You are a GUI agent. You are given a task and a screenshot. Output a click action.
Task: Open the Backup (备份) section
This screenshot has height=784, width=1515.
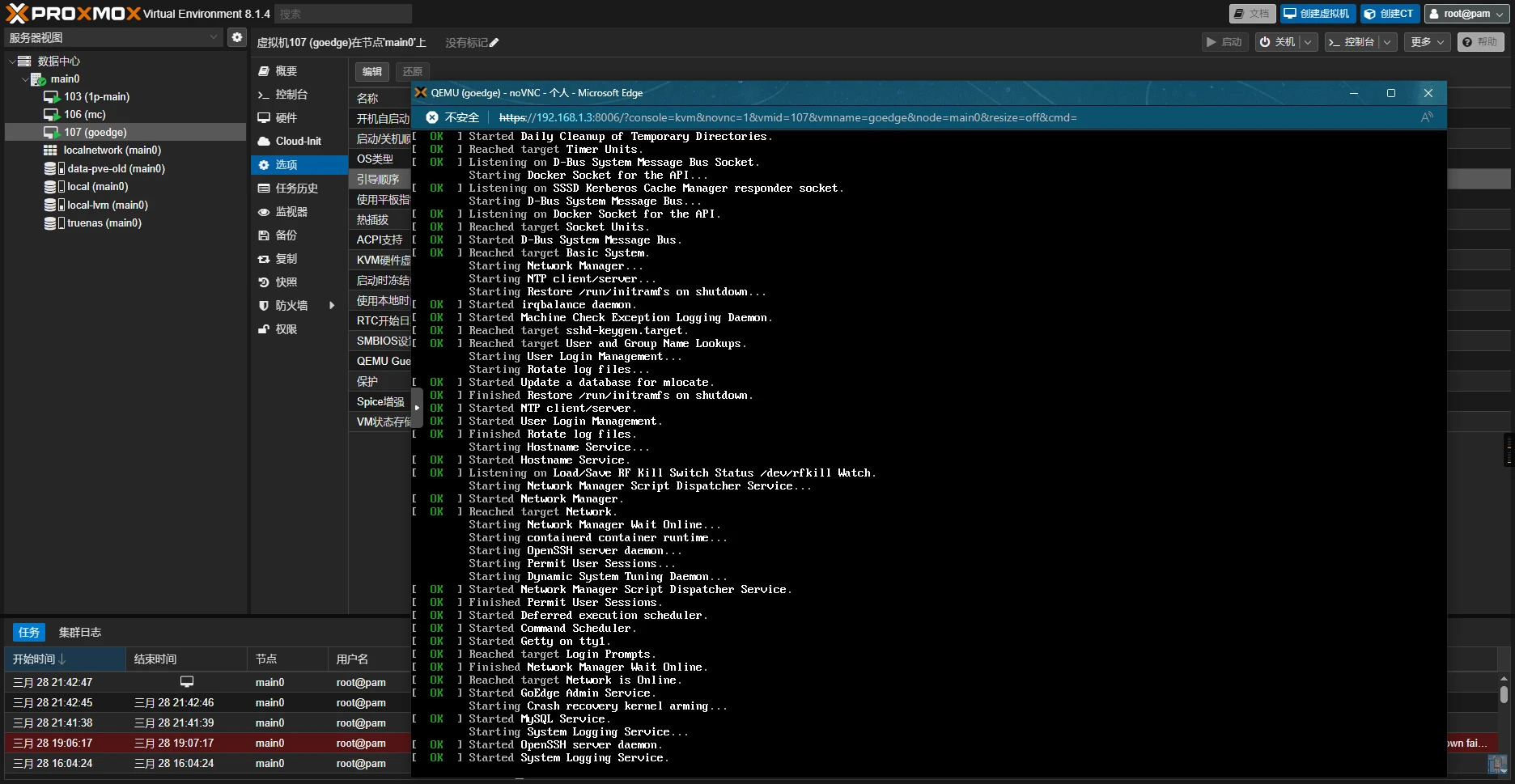(286, 235)
